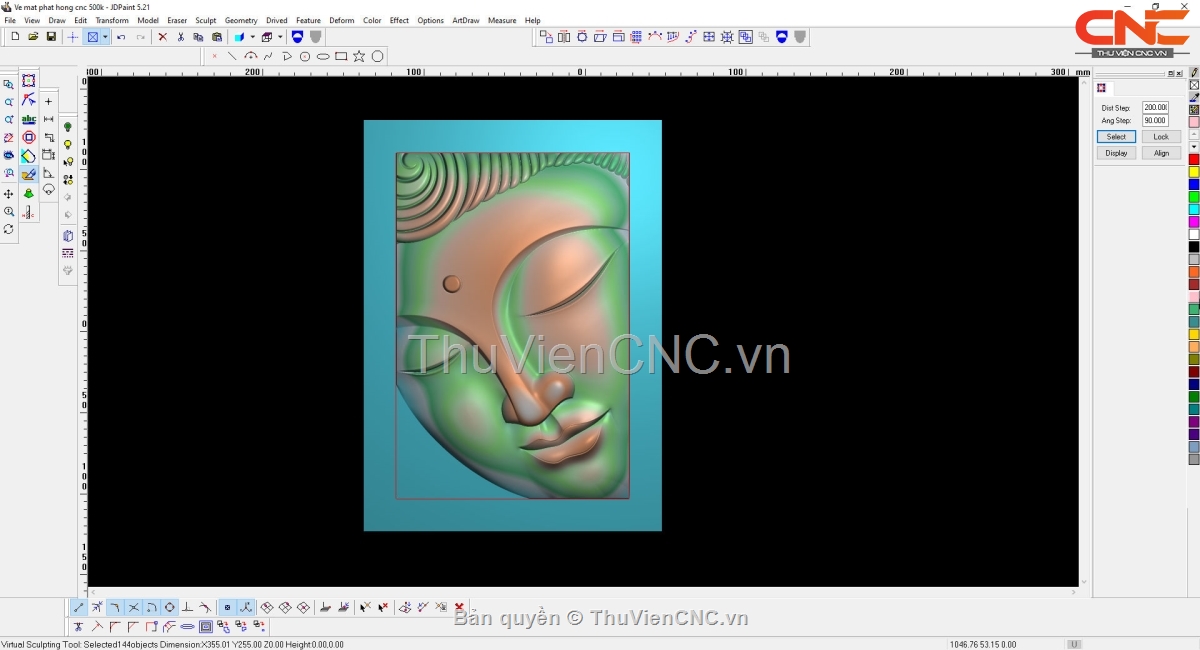Select the star shape drawing tool
1200x650 pixels.
click(359, 56)
